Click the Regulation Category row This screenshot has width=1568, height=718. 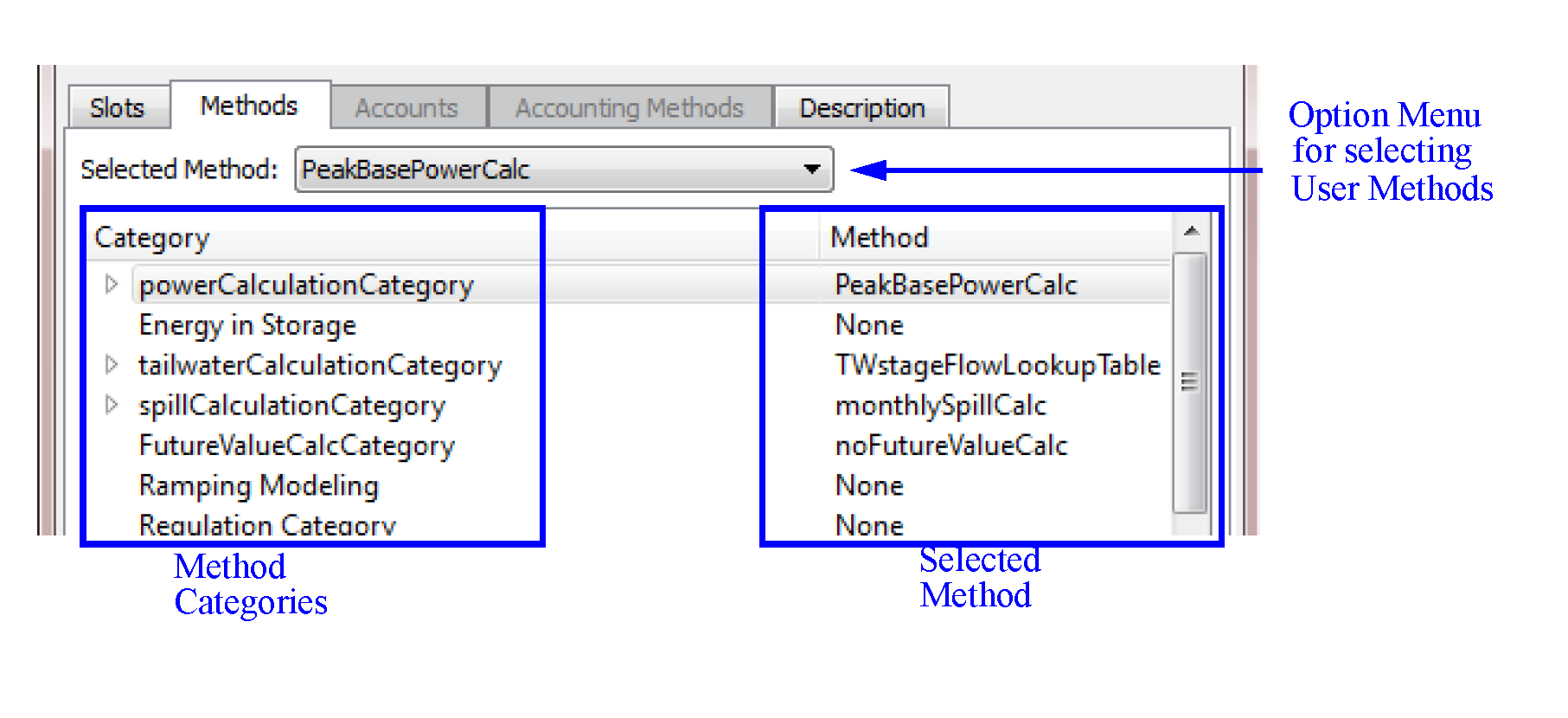point(267,524)
